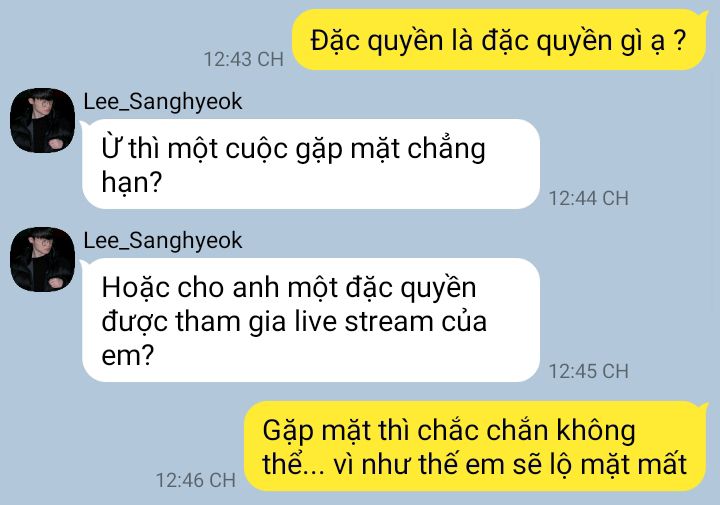Select the white bubble about joining the live stream

click(311, 320)
